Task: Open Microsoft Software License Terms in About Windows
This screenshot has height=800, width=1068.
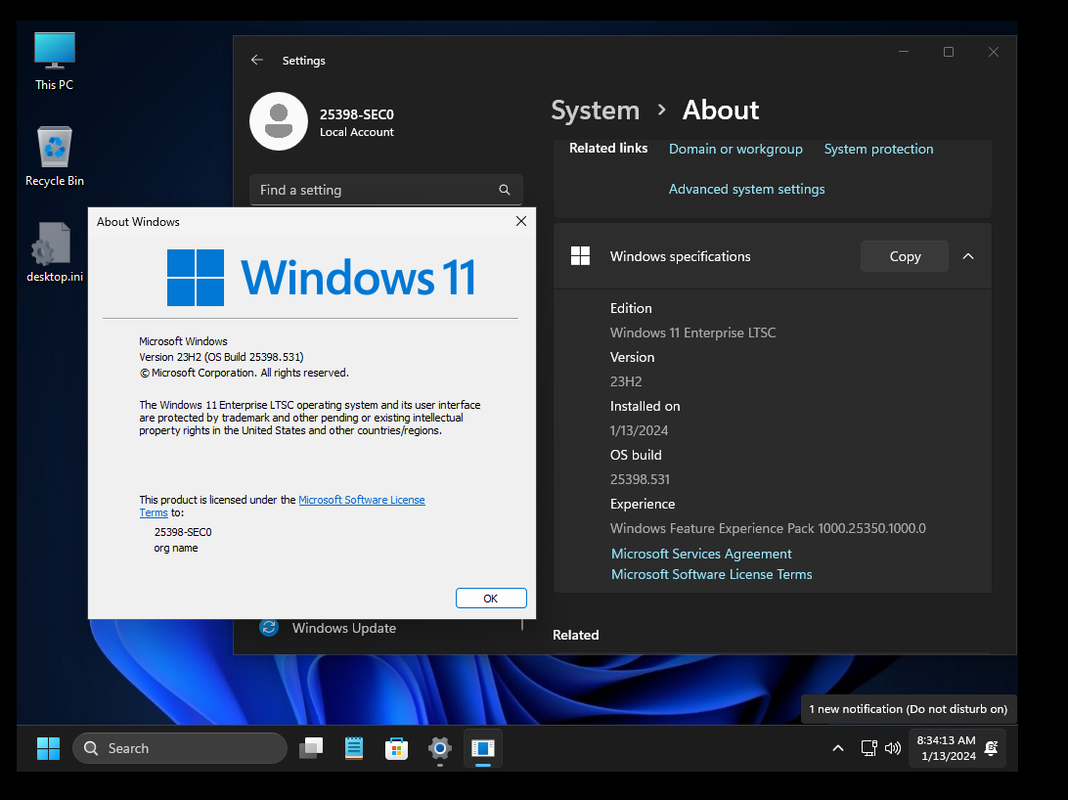Action: coord(361,500)
